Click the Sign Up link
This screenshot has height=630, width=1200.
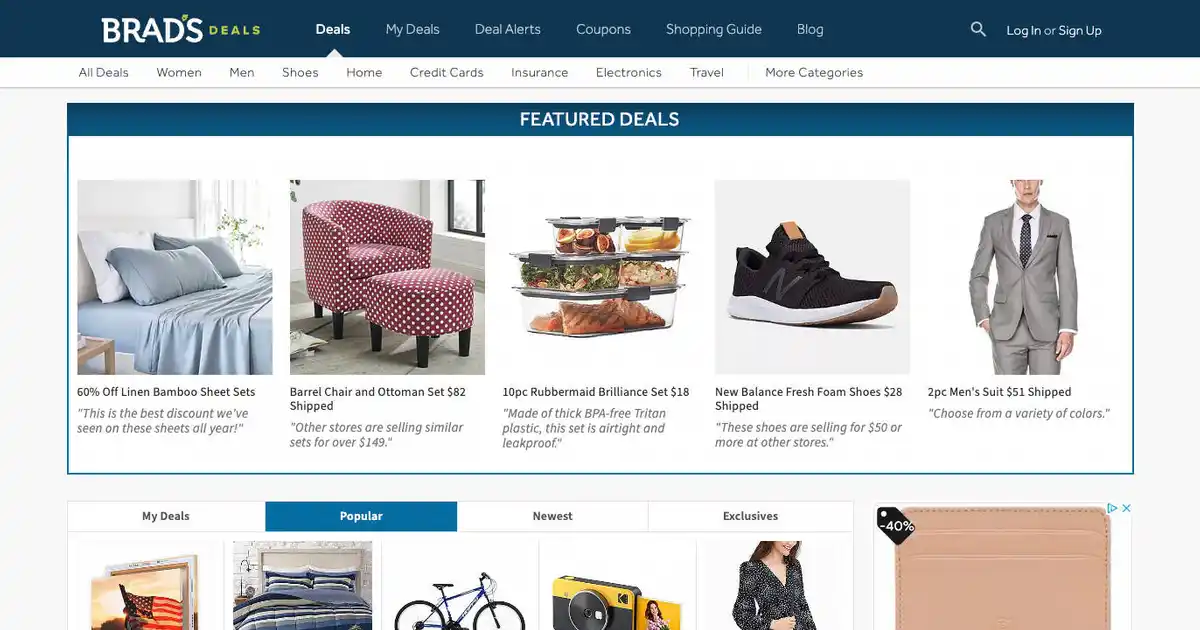coord(1080,30)
